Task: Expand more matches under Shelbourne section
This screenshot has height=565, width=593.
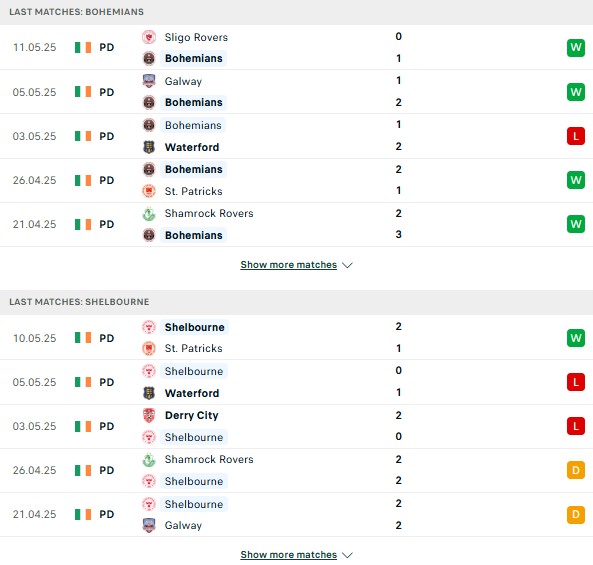Action: (289, 555)
